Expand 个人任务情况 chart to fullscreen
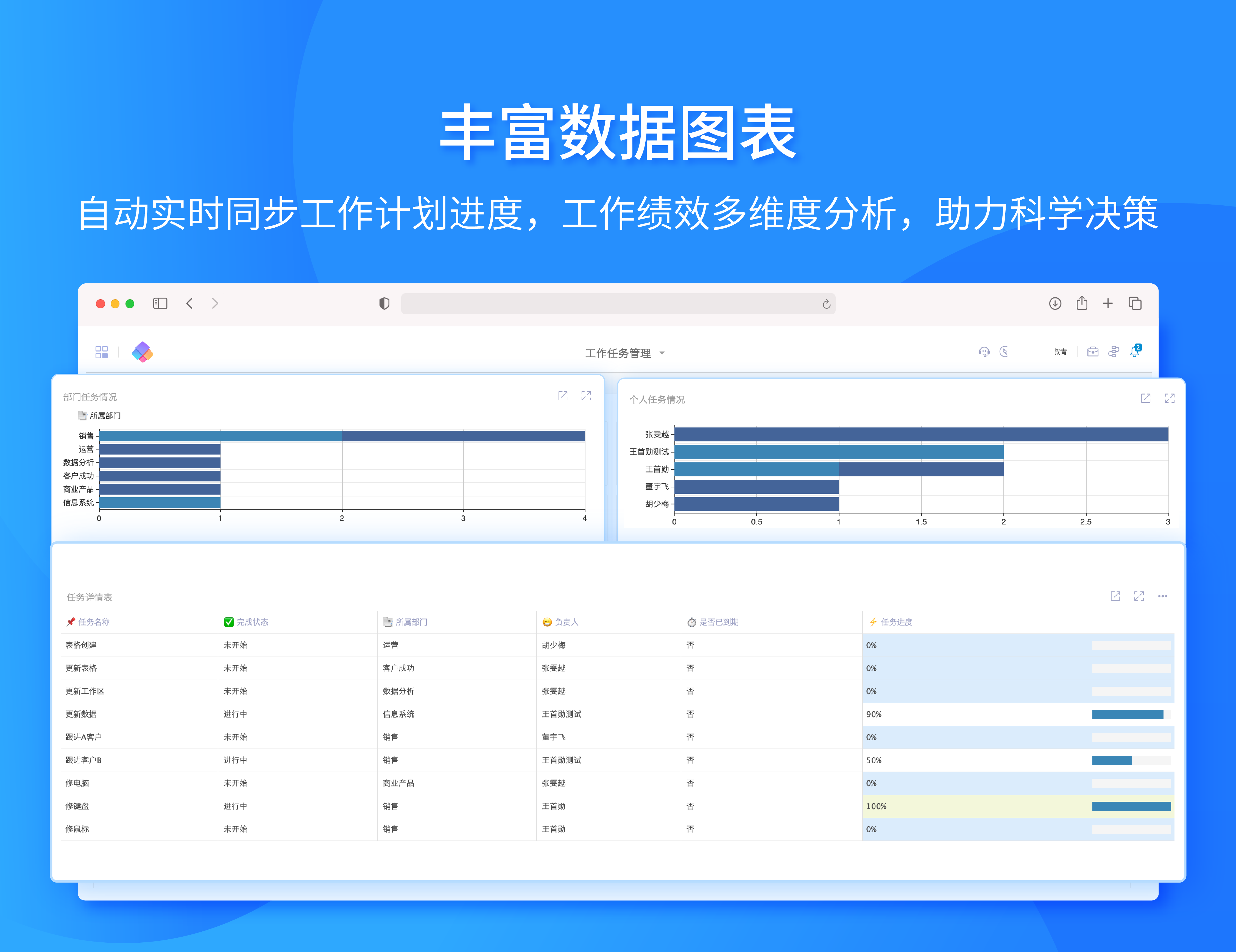This screenshot has width=1236, height=952. point(1170,398)
